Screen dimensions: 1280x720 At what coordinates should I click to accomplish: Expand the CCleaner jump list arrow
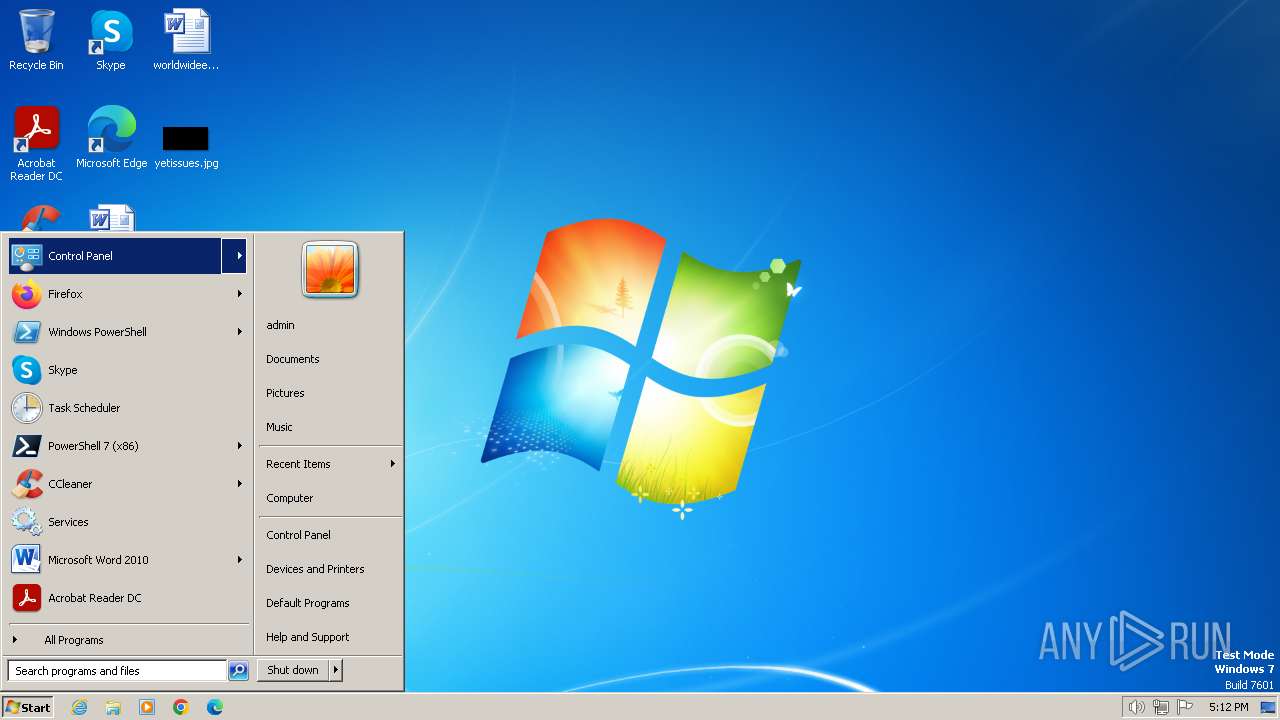point(239,484)
